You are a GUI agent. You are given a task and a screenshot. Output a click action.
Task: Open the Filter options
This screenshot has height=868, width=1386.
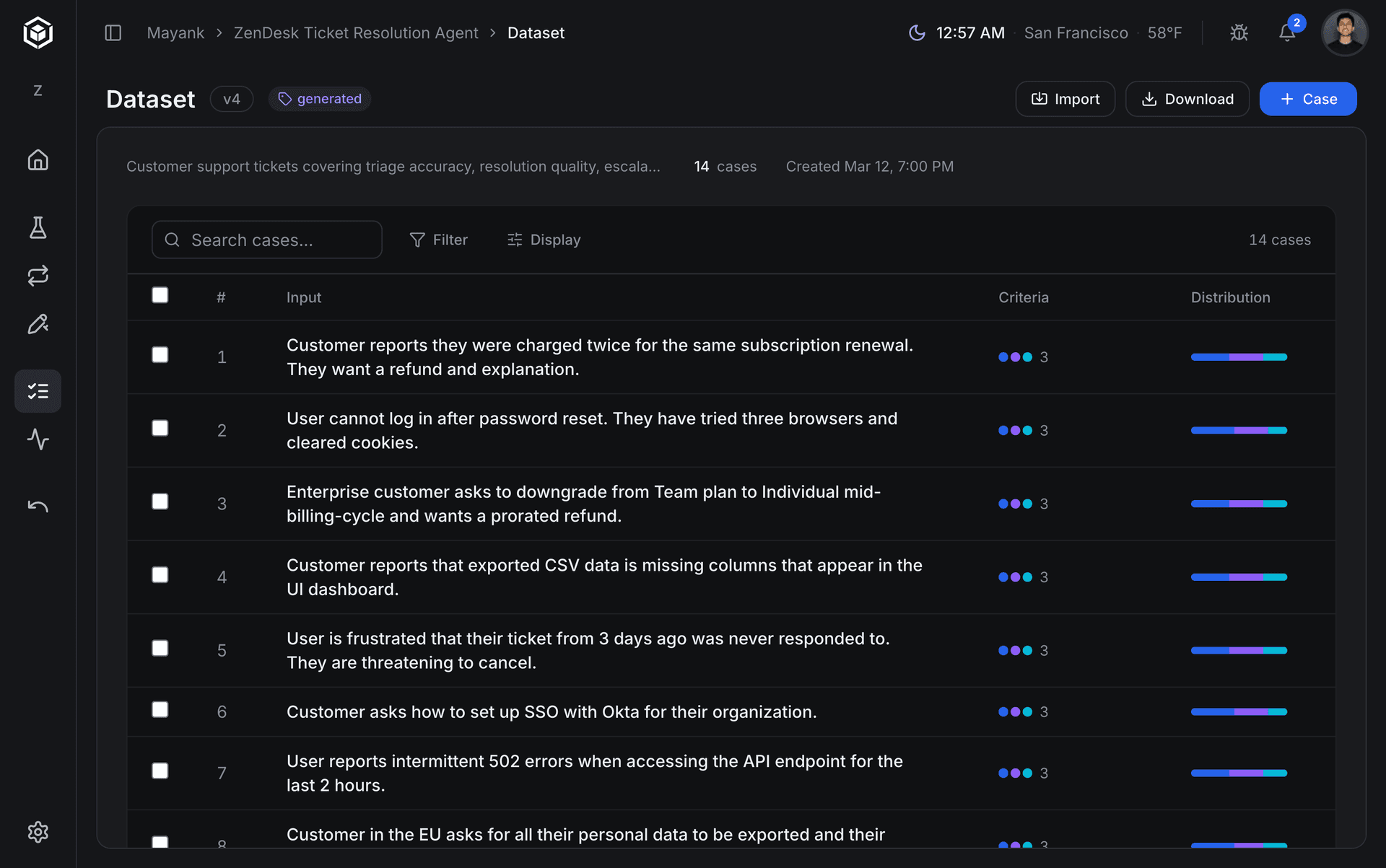tap(438, 240)
